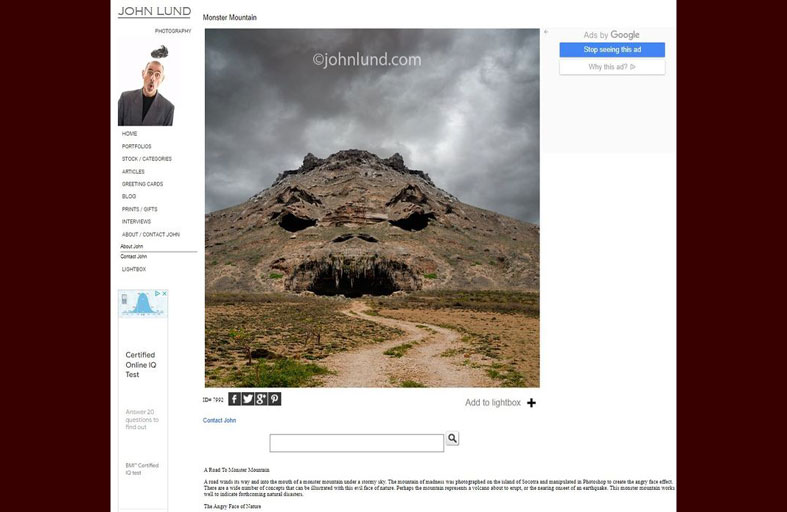Click the magnifying glass search button
Screen dimensions: 787x512
click(x=452, y=439)
